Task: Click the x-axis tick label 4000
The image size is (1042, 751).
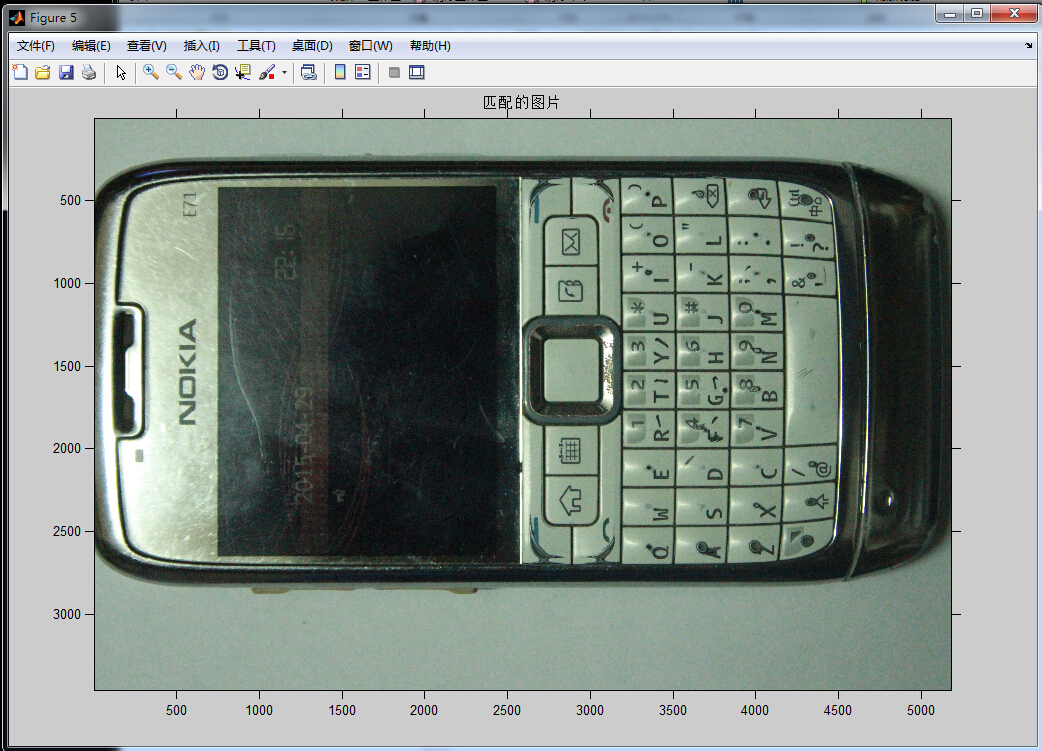Action: click(x=755, y=710)
